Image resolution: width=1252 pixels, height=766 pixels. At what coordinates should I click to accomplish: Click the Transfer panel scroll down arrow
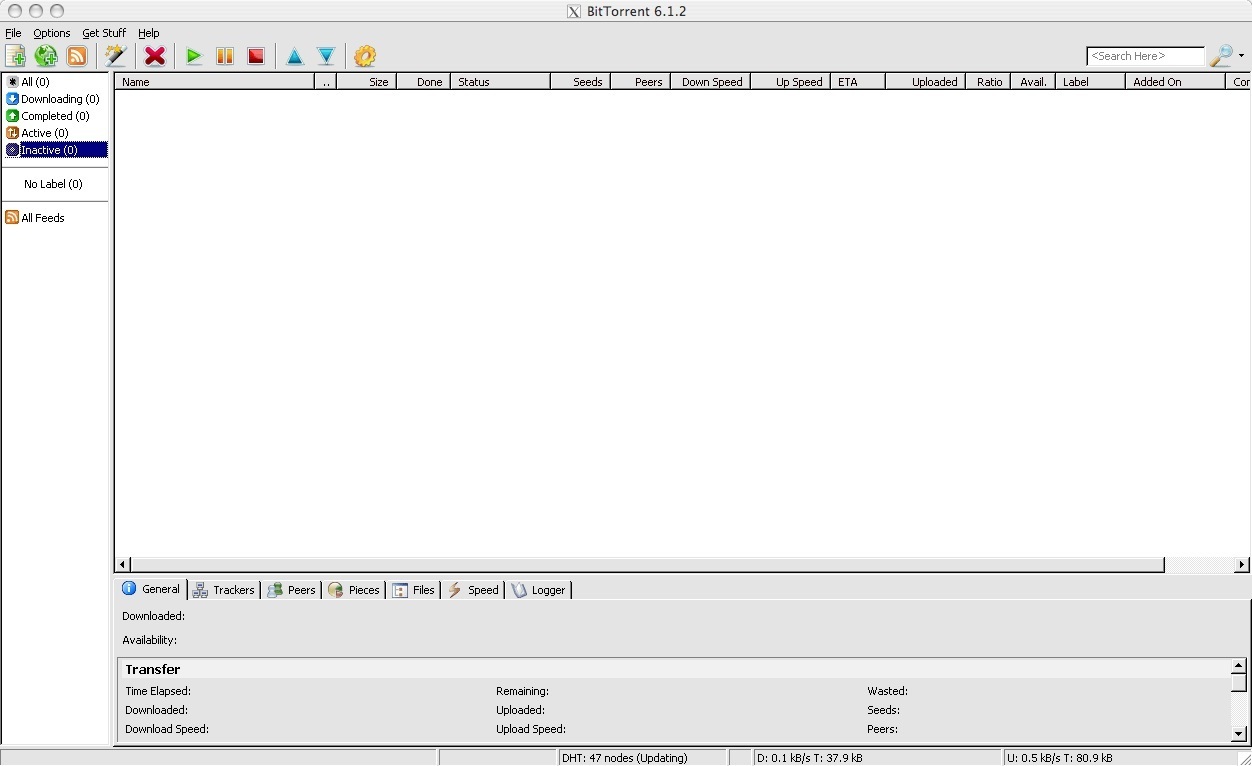(1238, 734)
